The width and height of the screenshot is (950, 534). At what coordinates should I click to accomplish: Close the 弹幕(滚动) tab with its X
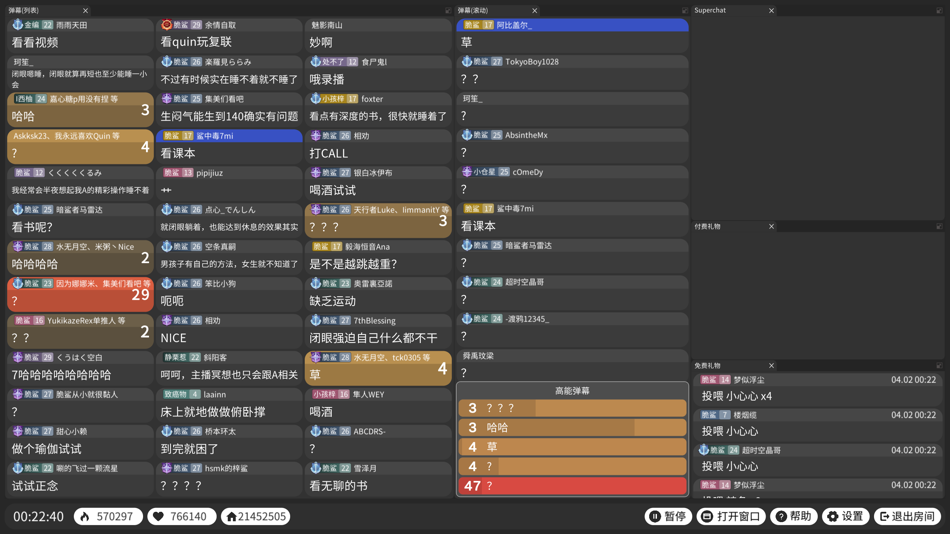(534, 10)
